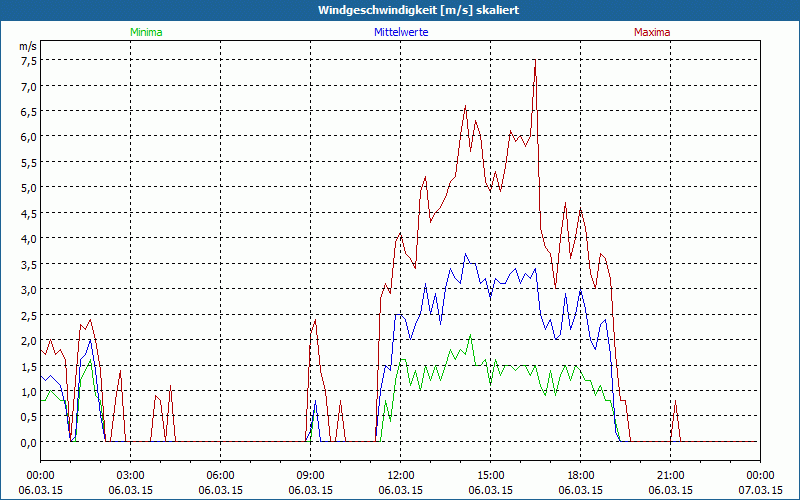800x500 pixels.
Task: Click the small red spike after 21:00
Action: click(x=676, y=402)
